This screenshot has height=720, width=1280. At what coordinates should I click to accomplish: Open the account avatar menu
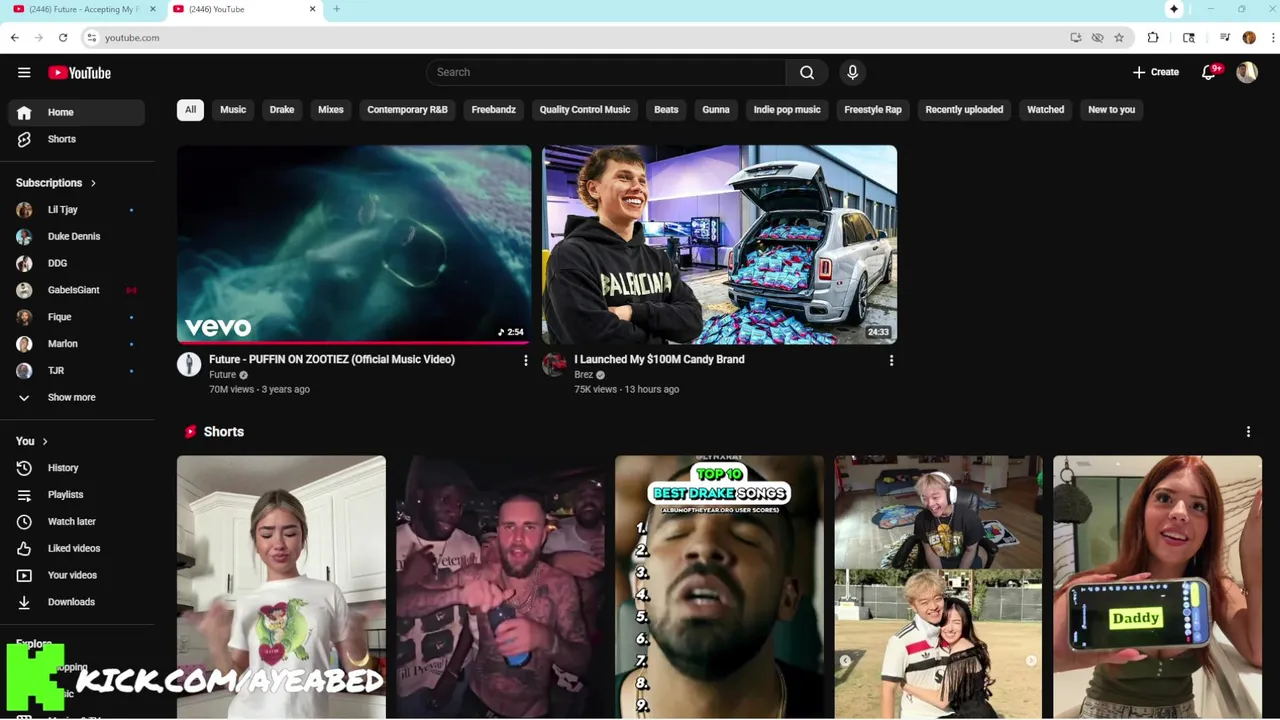[1247, 72]
